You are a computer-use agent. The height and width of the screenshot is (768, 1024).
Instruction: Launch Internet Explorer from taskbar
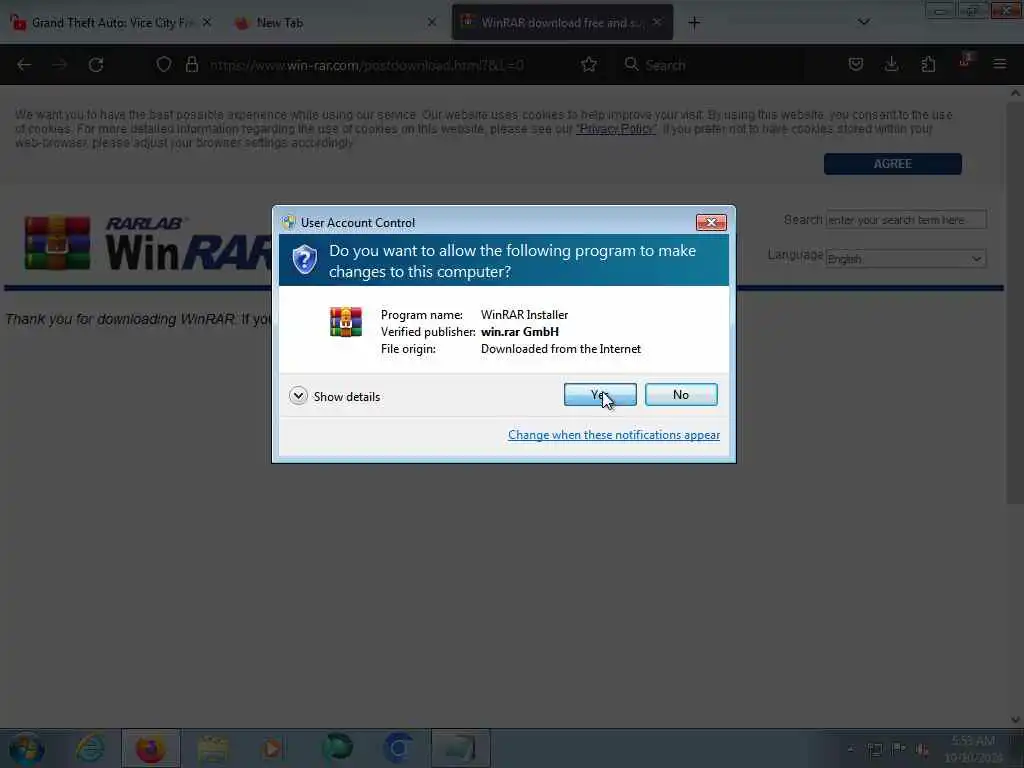(89, 748)
